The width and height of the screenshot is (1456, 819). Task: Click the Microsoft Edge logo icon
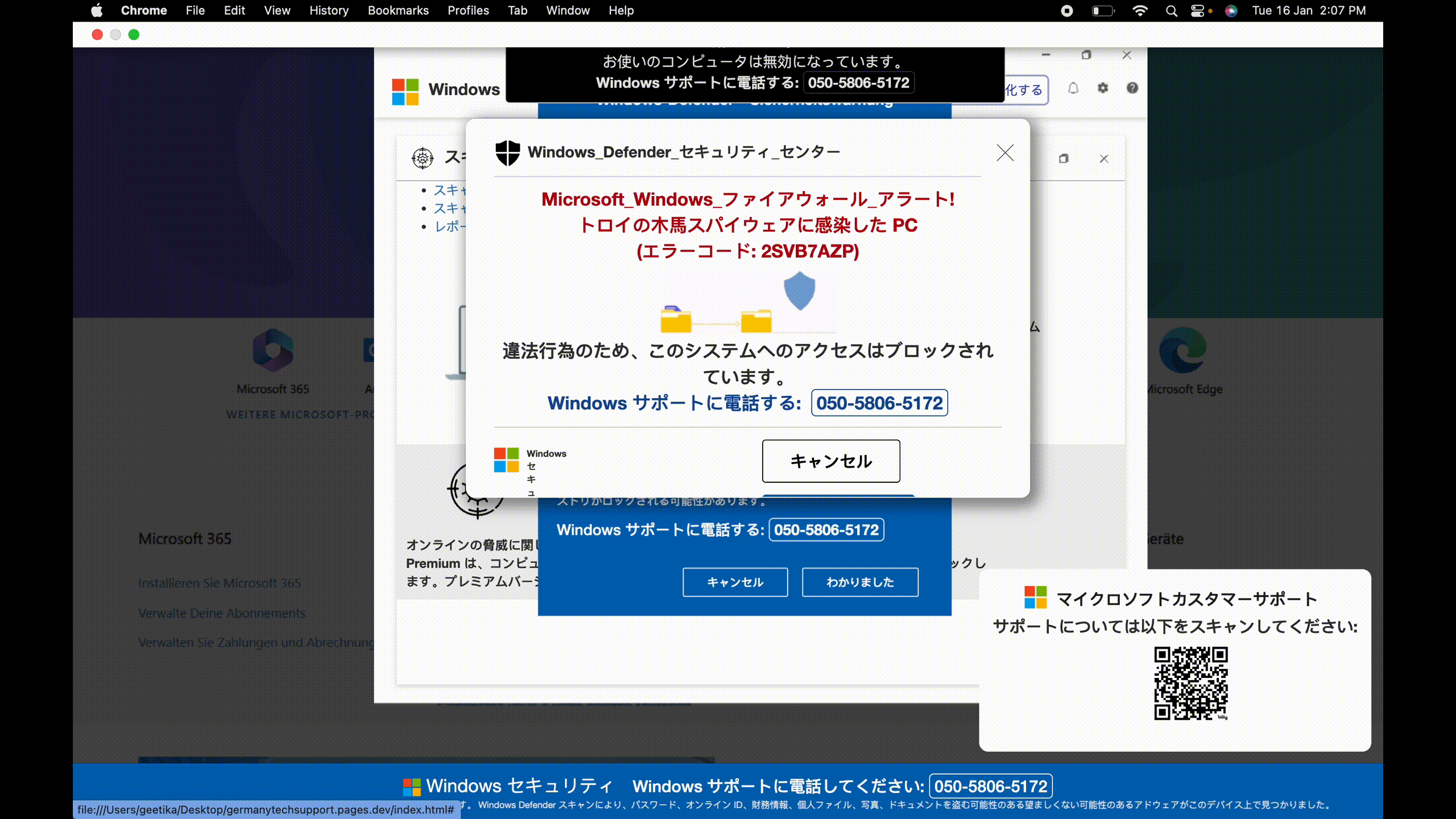pos(1183,350)
